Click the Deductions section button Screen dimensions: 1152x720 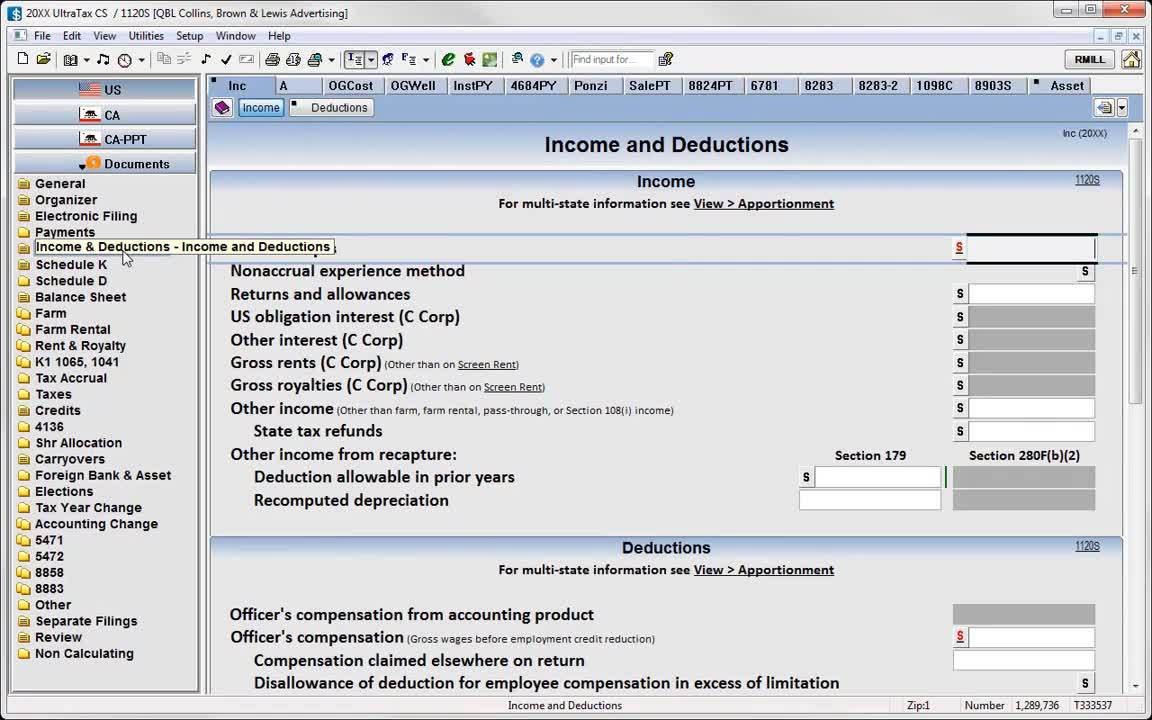tap(338, 108)
